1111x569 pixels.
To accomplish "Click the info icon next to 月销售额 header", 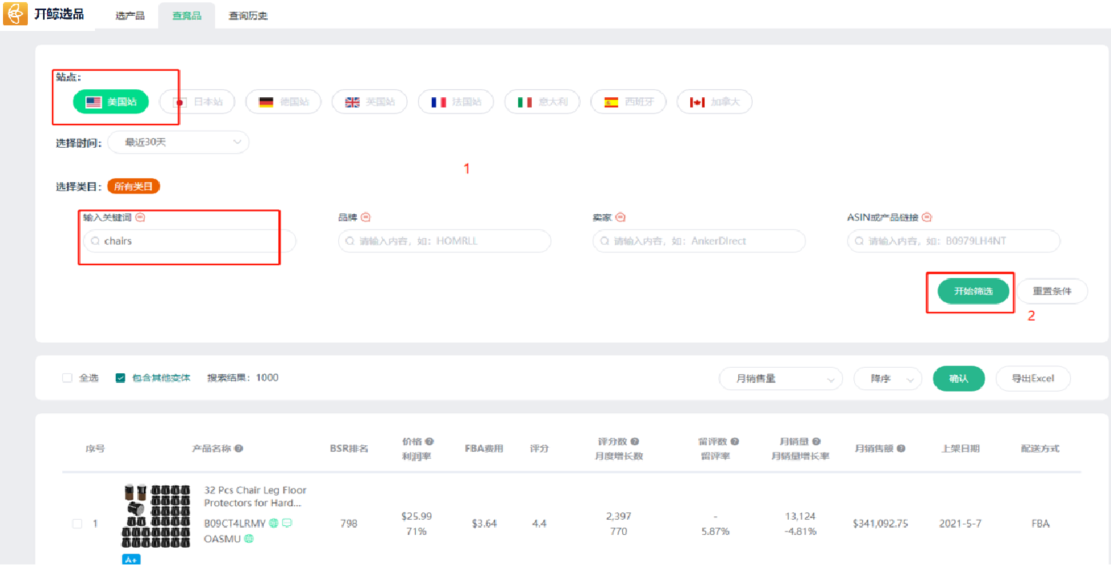I will pyautogui.click(x=900, y=449).
